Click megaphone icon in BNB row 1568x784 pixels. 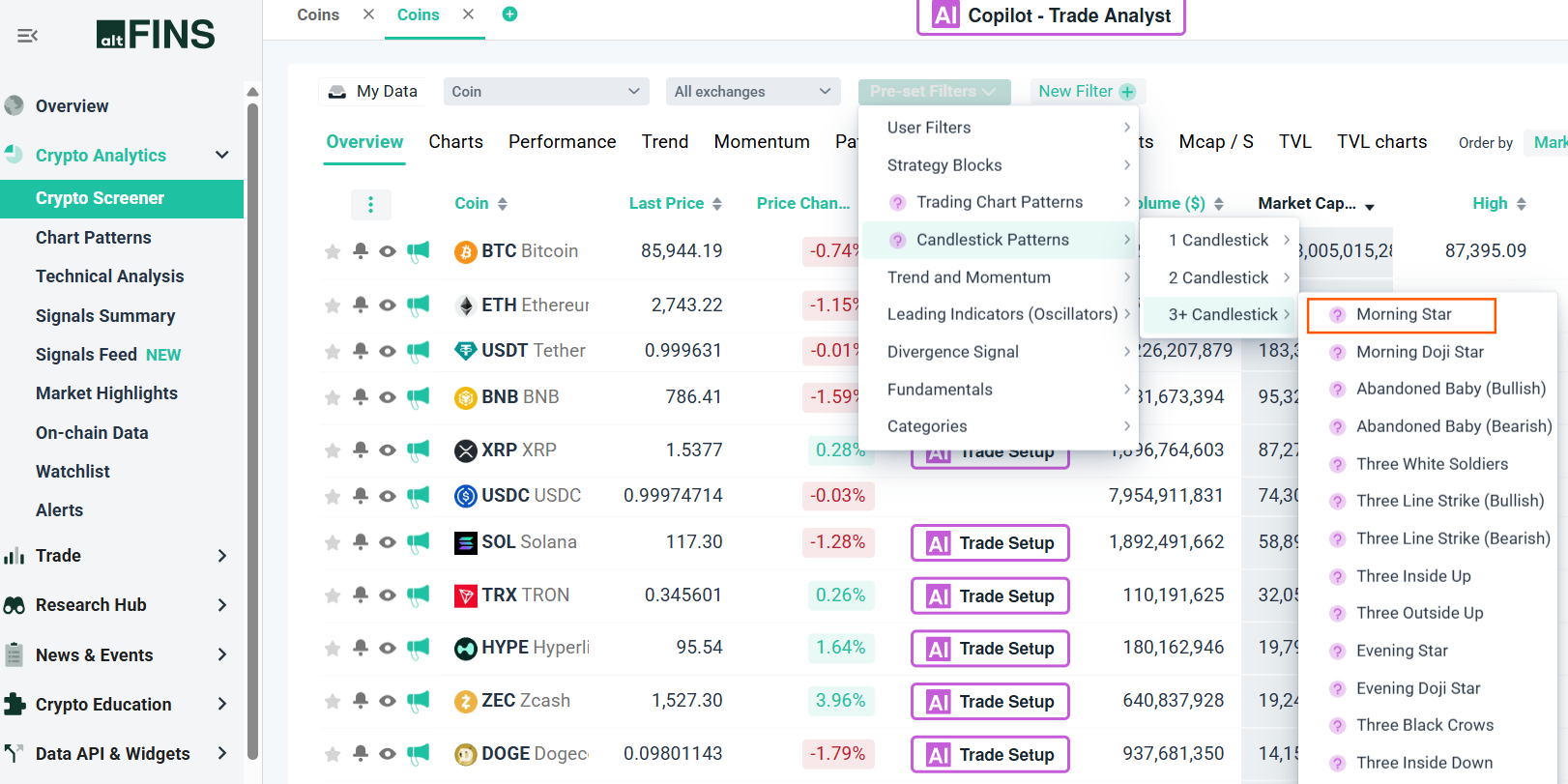coord(418,396)
